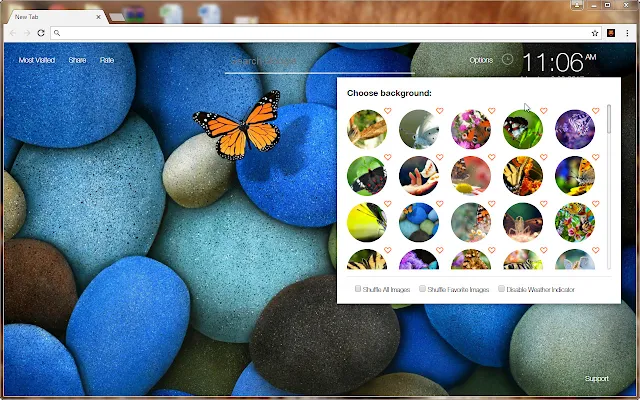Image resolution: width=640 pixels, height=400 pixels.
Task: Open the Options menu
Action: click(x=481, y=60)
